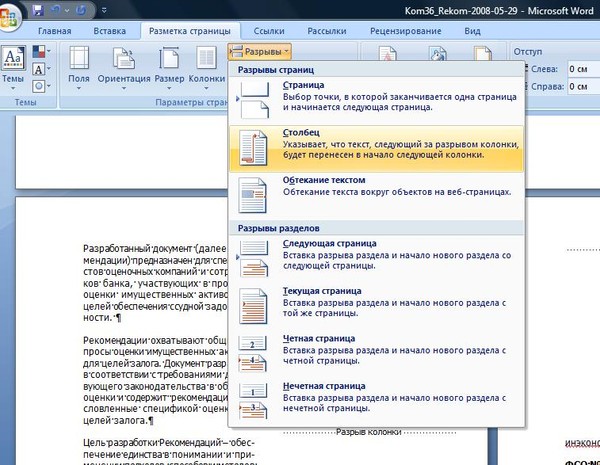
Task: Select the Разметка страницы tab
Action: 190,31
